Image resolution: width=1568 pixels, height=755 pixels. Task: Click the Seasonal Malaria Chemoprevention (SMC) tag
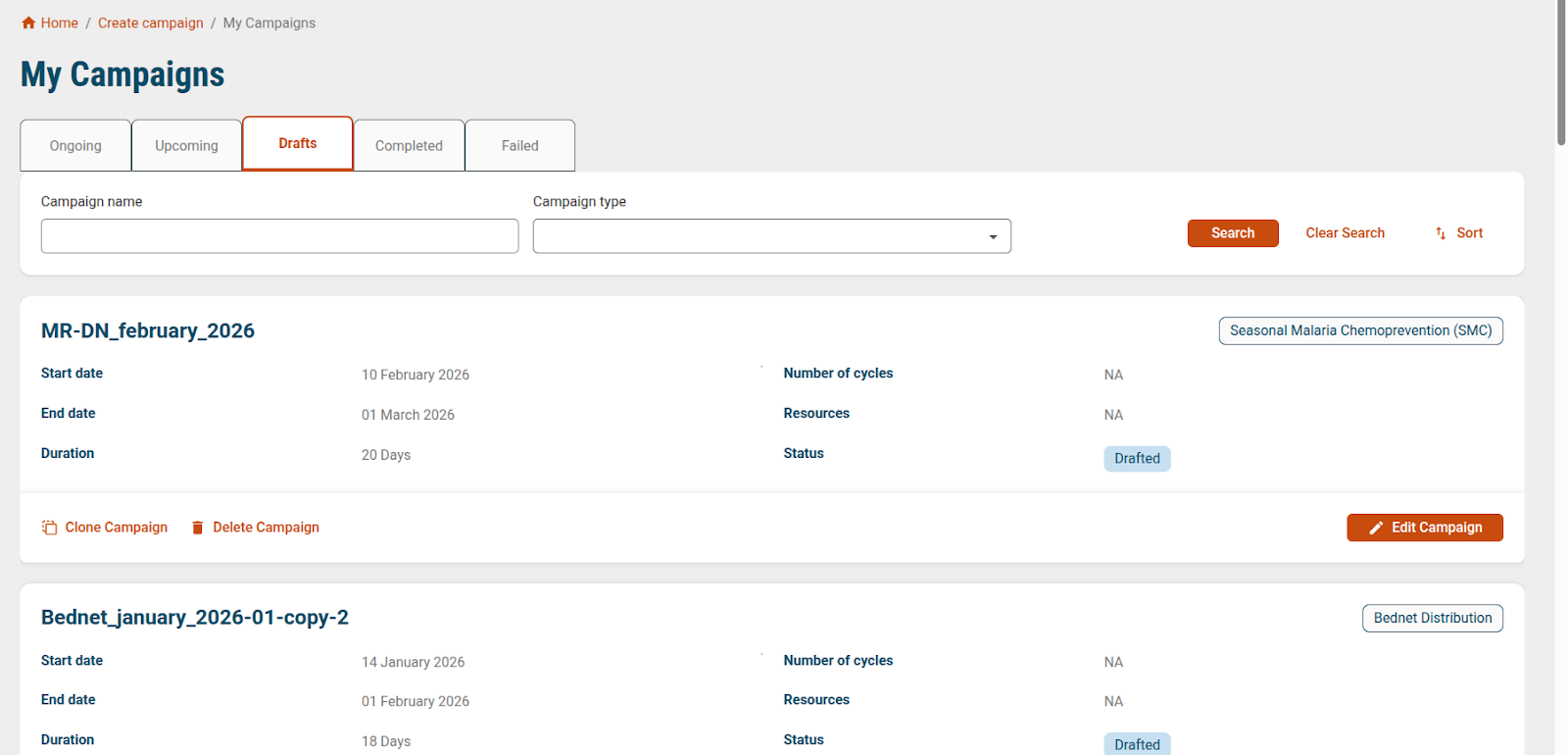pos(1360,330)
